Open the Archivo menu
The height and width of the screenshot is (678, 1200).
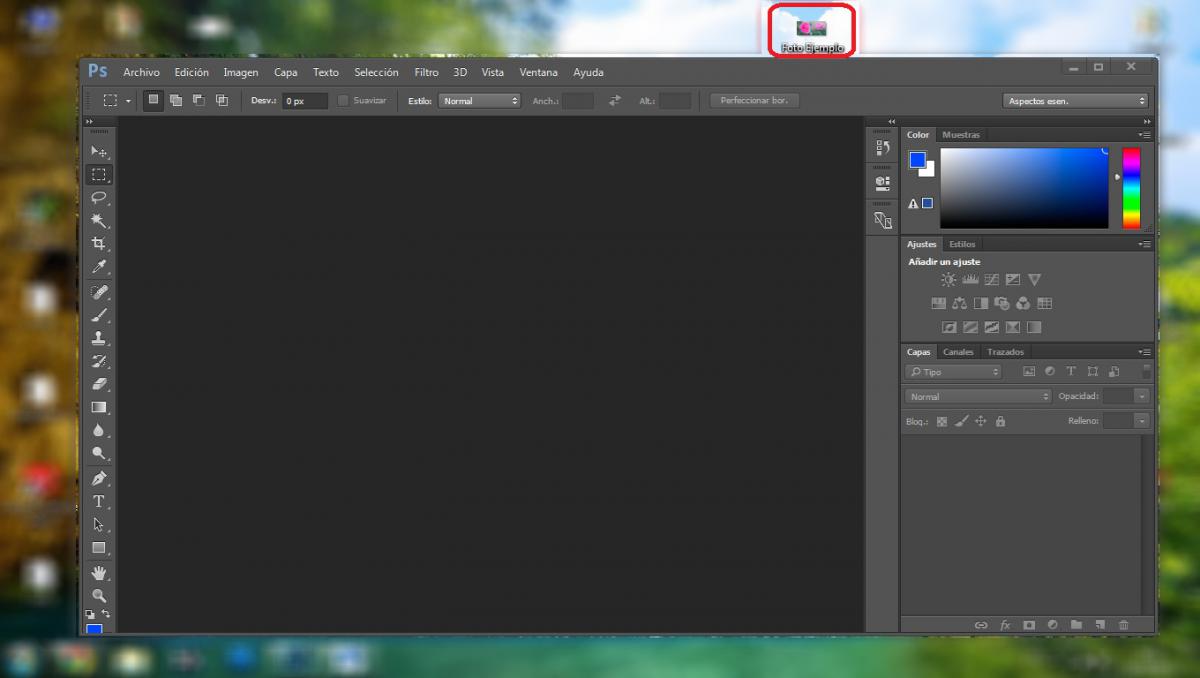click(141, 72)
